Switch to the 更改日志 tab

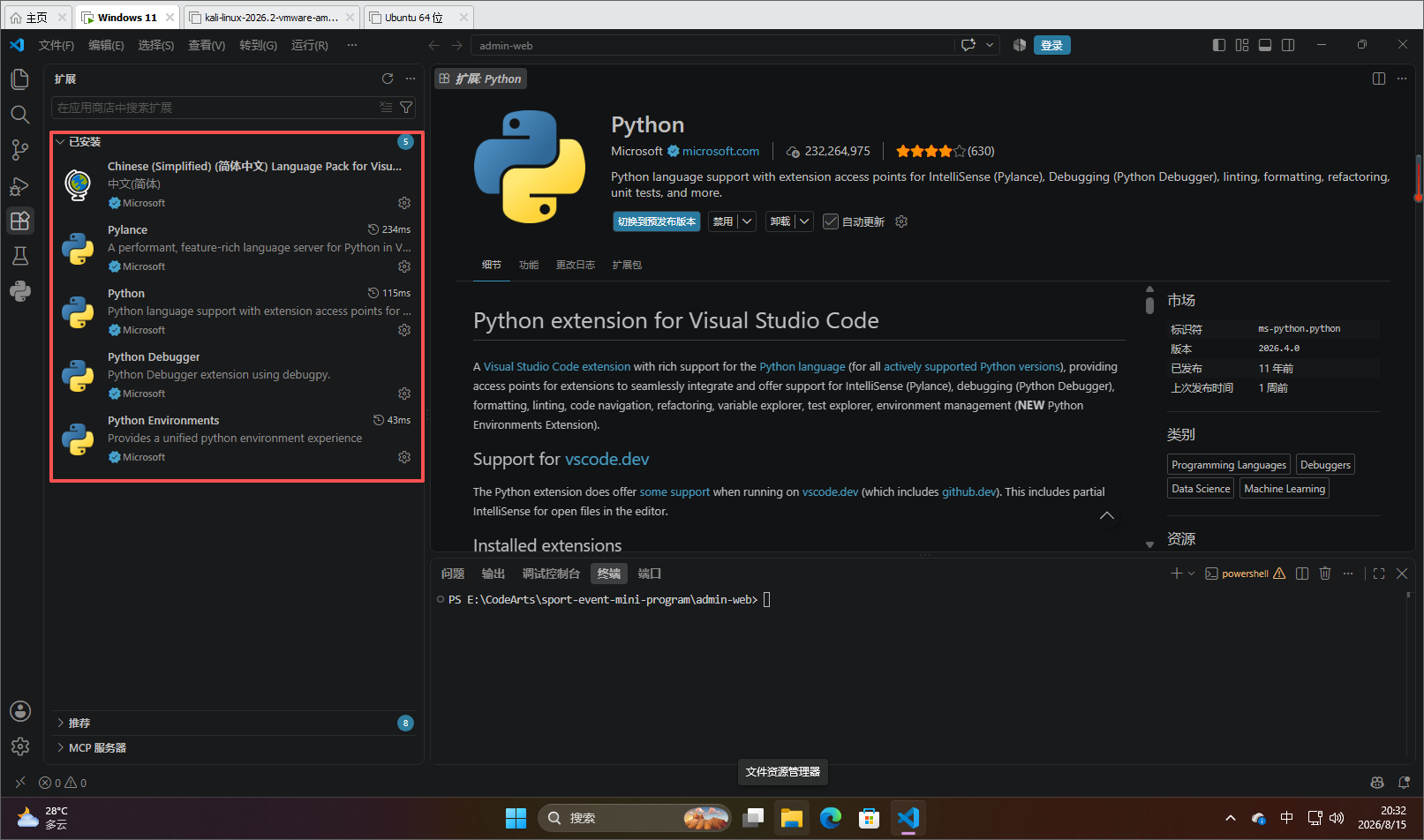point(576,265)
